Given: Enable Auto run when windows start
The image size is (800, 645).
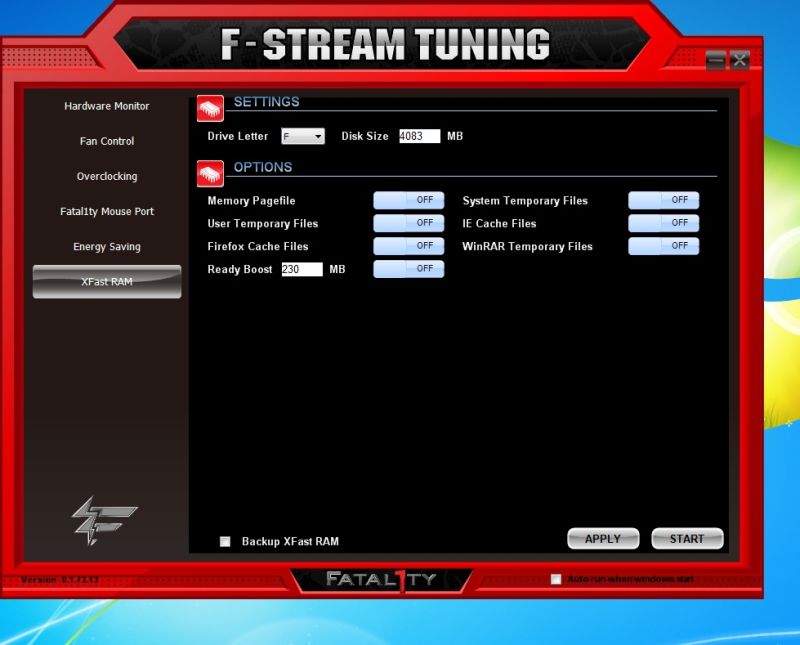Looking at the screenshot, I should pyautogui.click(x=556, y=579).
